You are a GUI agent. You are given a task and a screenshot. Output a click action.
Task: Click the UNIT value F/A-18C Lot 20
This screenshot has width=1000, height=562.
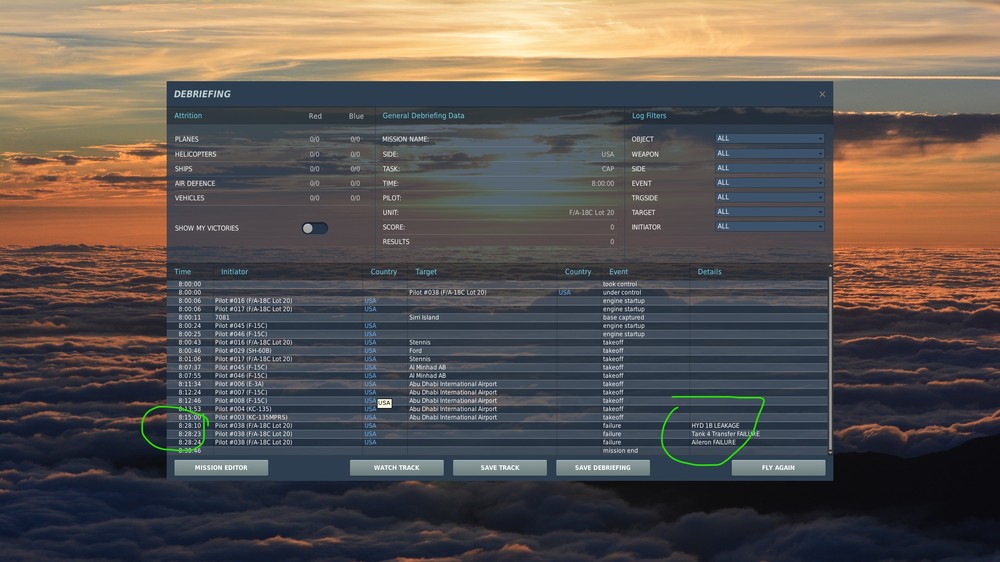(x=591, y=212)
